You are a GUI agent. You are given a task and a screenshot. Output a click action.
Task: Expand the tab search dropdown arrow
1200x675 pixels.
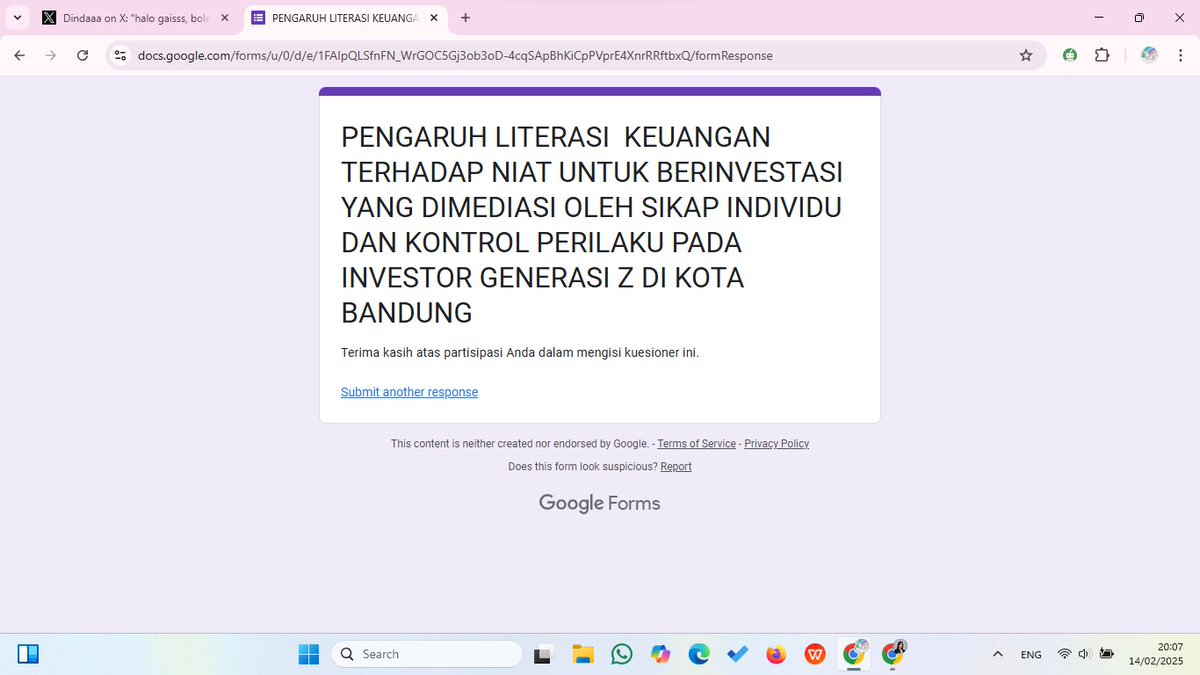point(17,18)
